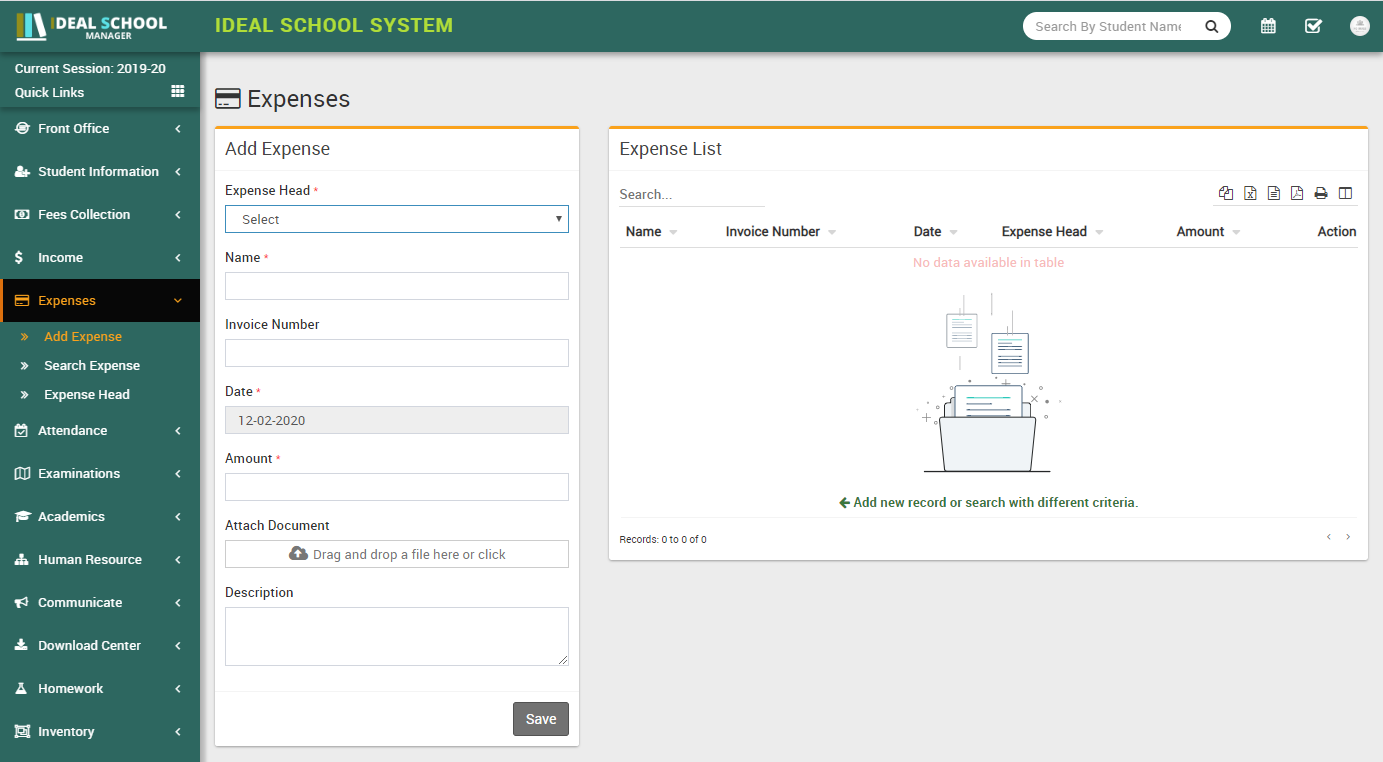1383x762 pixels.
Task: Expand Attendance menu chevron
Action: click(178, 431)
